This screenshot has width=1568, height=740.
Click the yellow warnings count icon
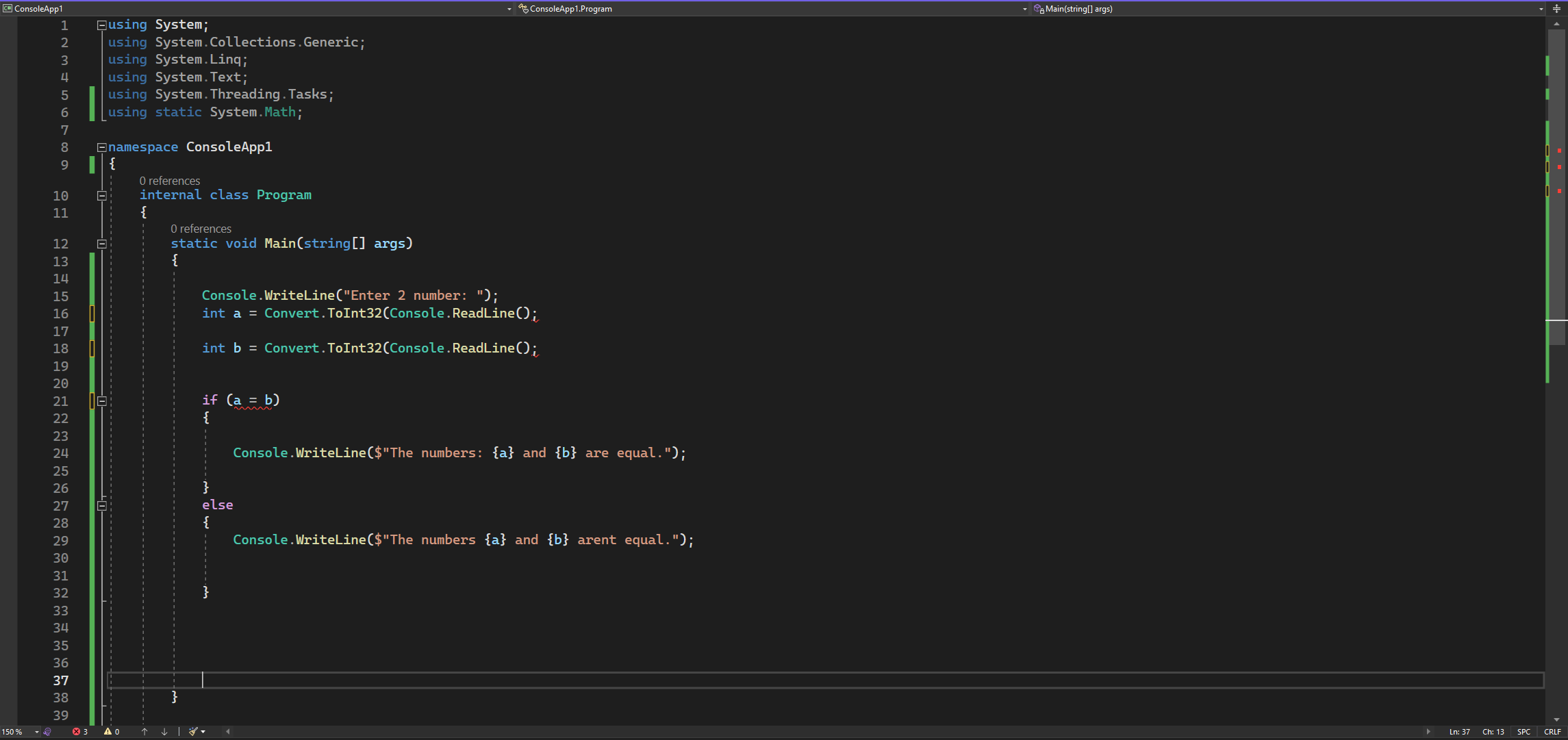pyautogui.click(x=108, y=732)
